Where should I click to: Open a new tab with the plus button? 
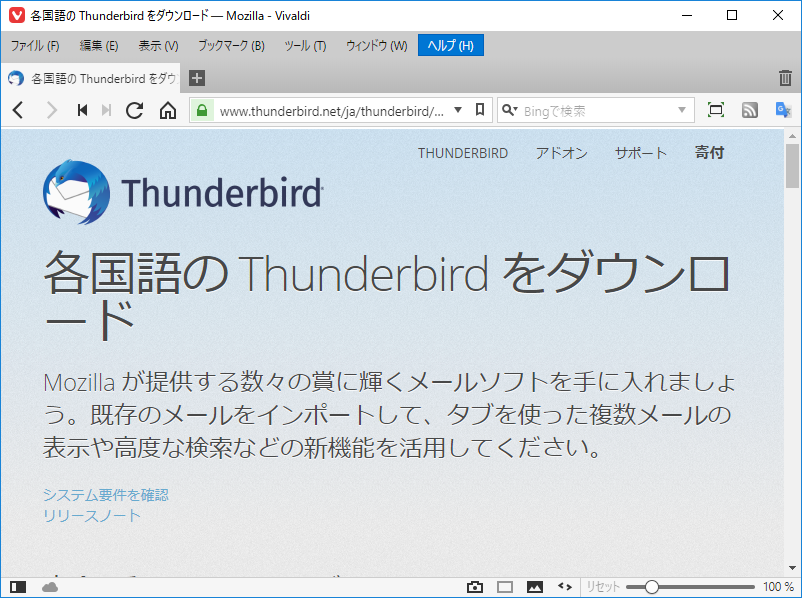coord(197,78)
